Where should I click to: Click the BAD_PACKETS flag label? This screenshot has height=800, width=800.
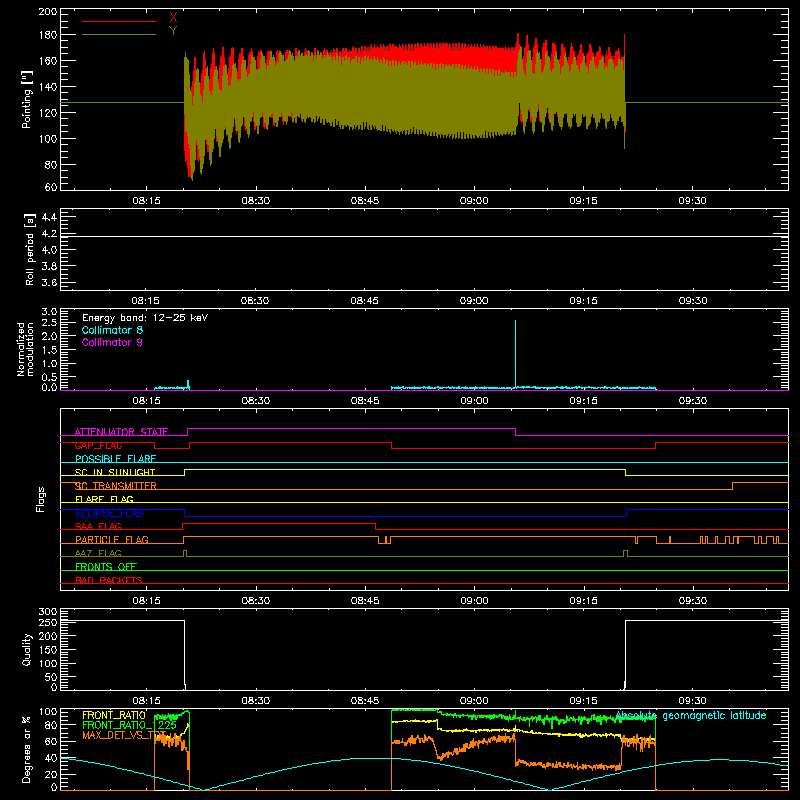(109, 580)
